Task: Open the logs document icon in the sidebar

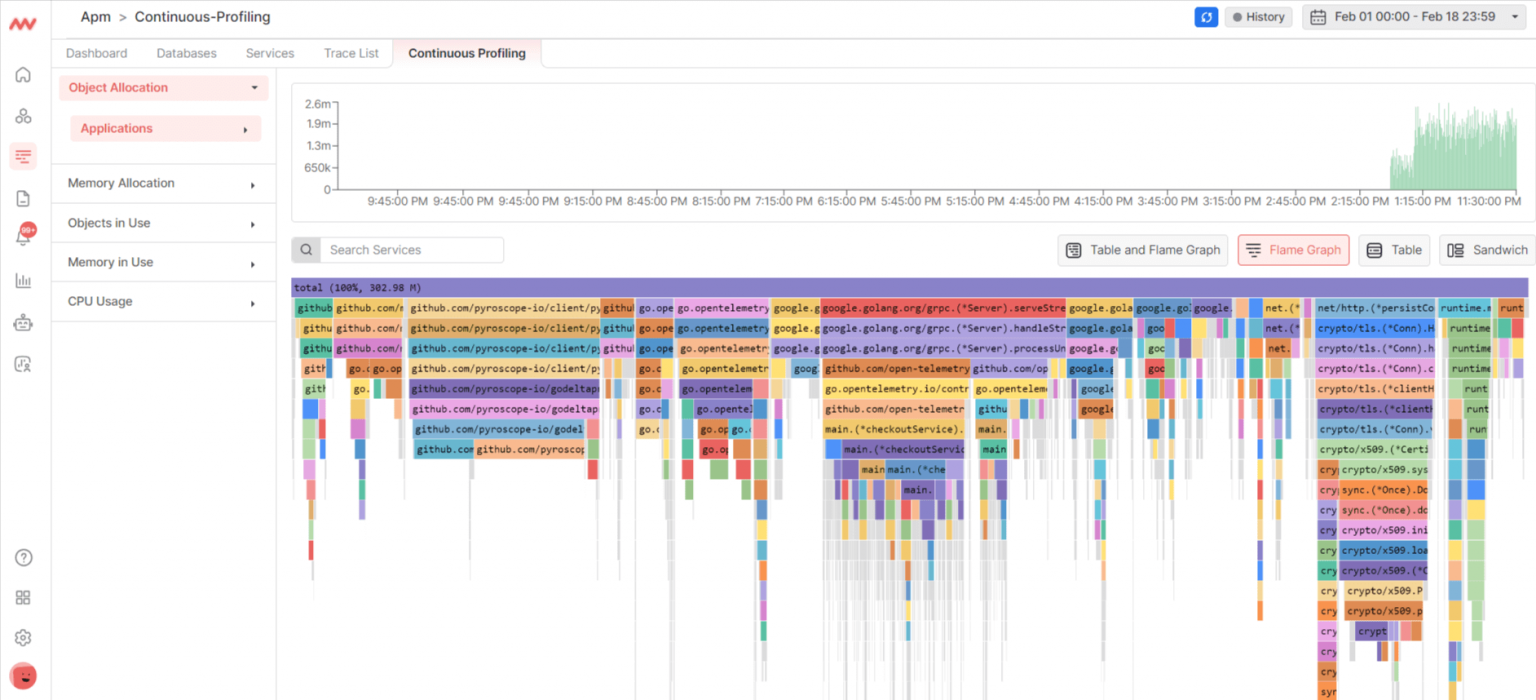Action: (23, 198)
